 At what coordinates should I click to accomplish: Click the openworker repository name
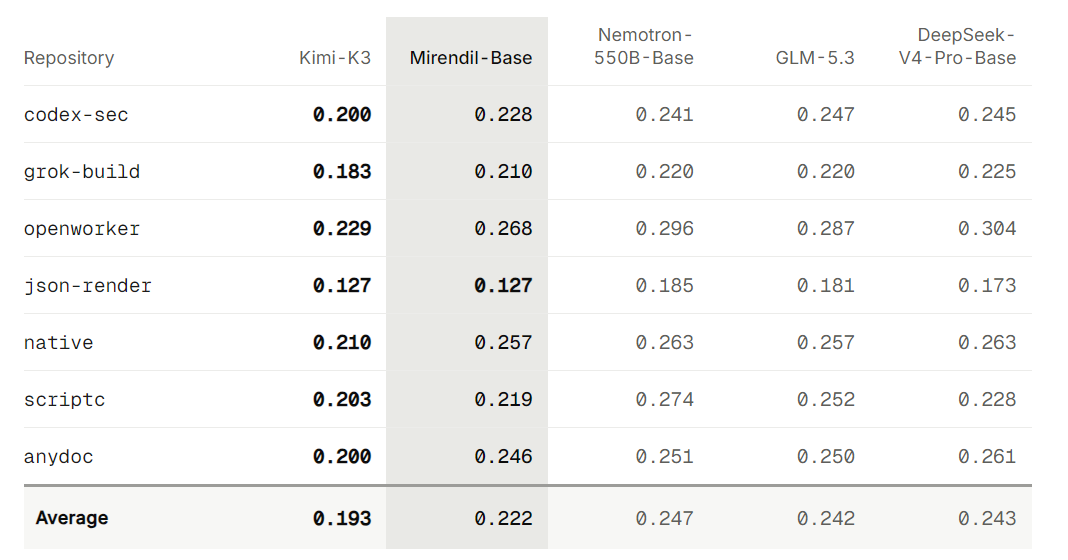click(82, 229)
